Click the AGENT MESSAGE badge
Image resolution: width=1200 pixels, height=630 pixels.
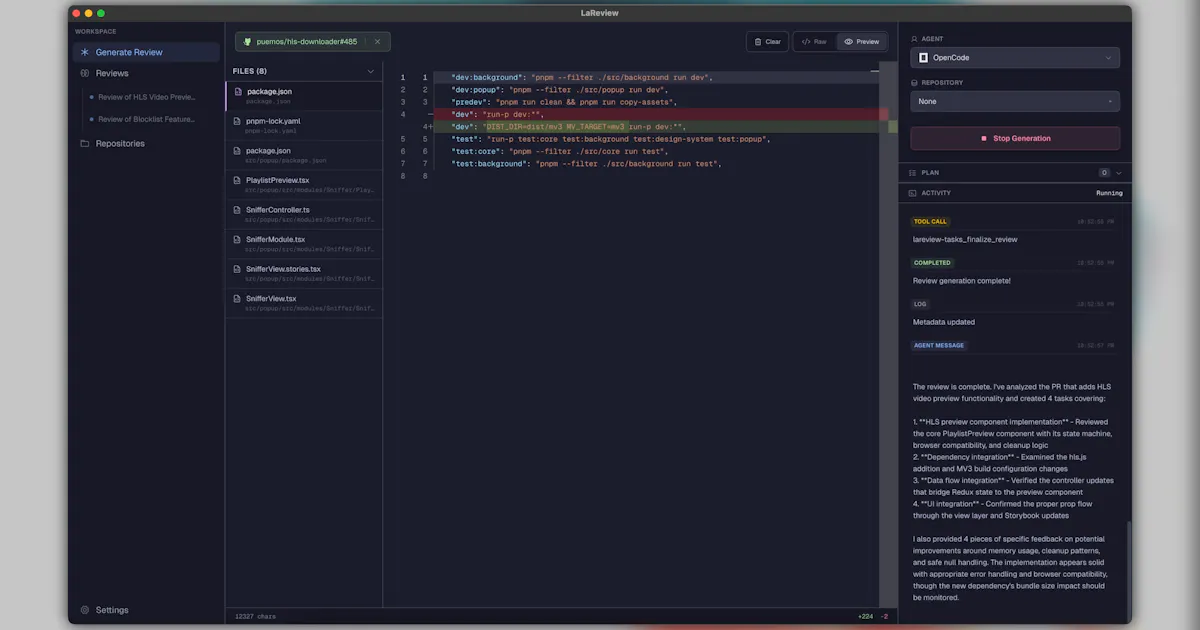click(x=939, y=346)
